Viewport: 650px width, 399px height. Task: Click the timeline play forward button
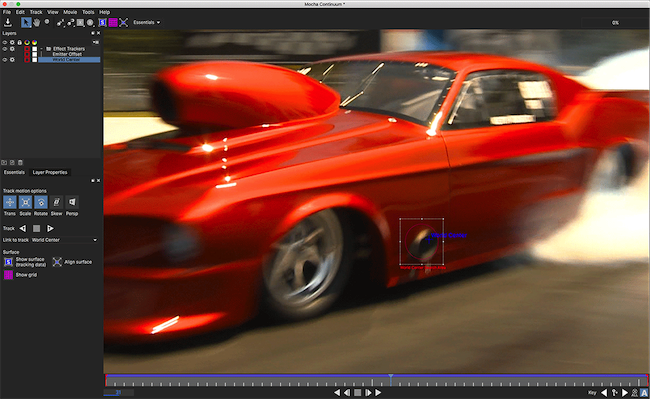pos(378,392)
